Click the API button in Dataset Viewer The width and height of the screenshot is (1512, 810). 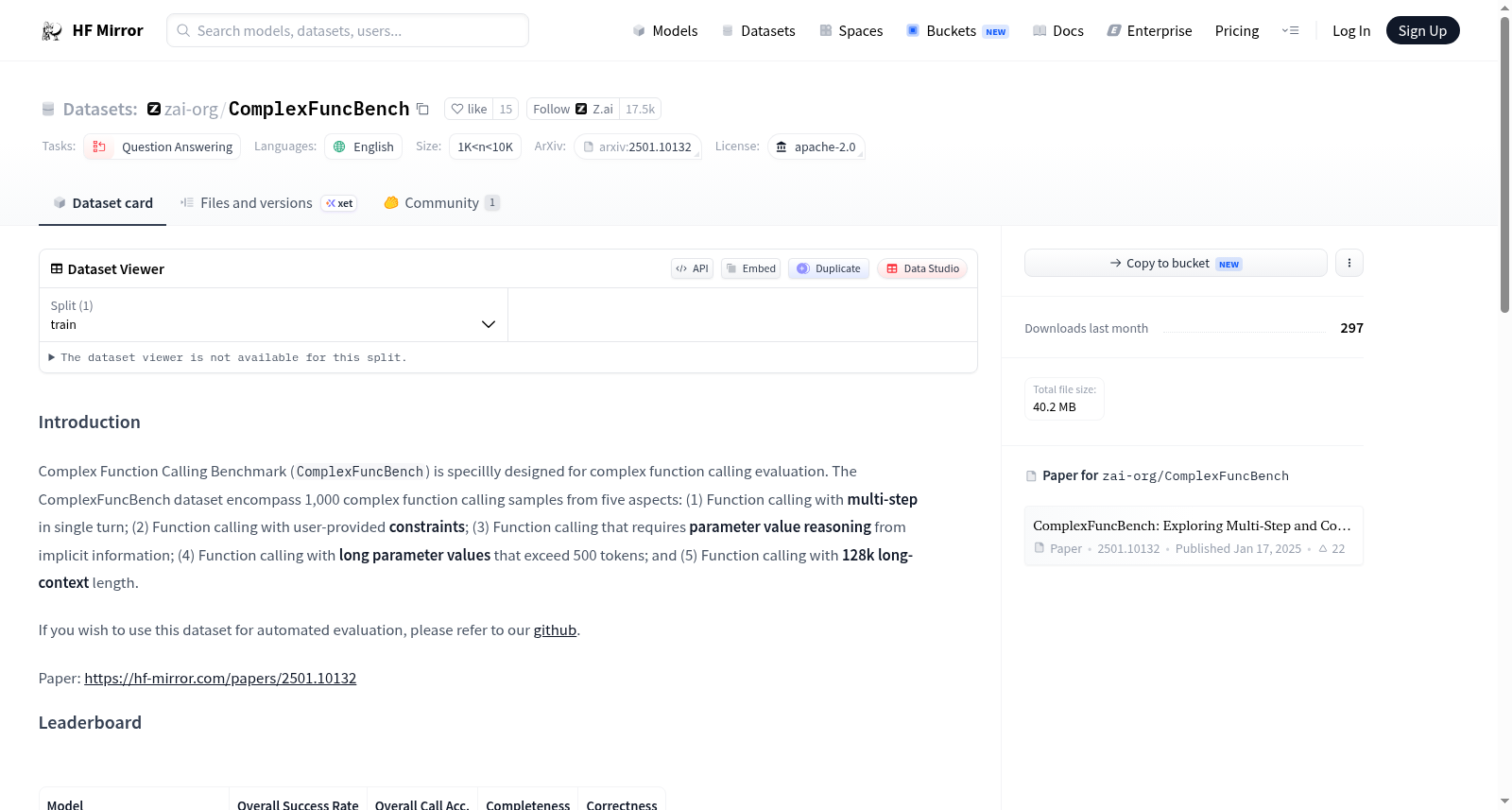point(692,268)
